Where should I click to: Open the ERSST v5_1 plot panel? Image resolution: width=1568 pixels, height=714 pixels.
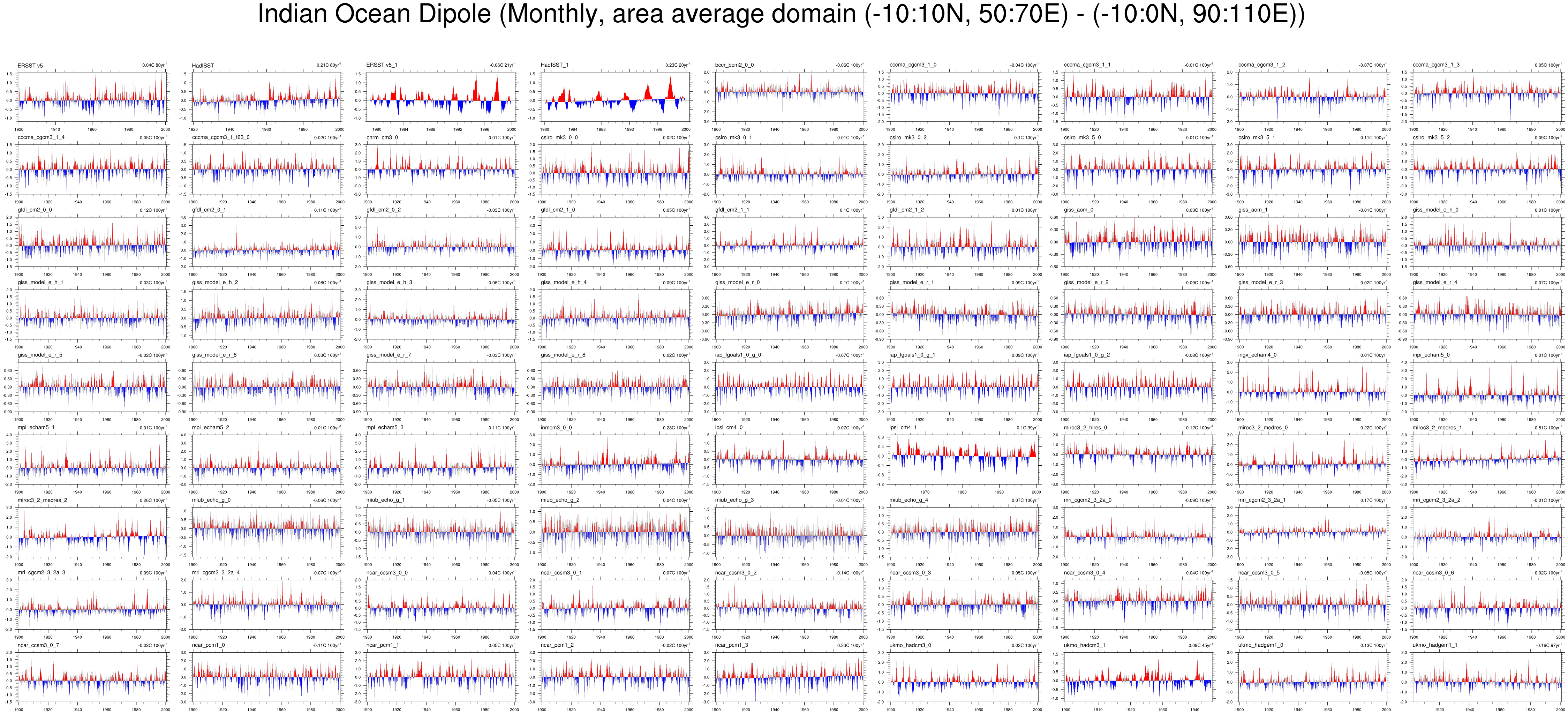pos(441,96)
